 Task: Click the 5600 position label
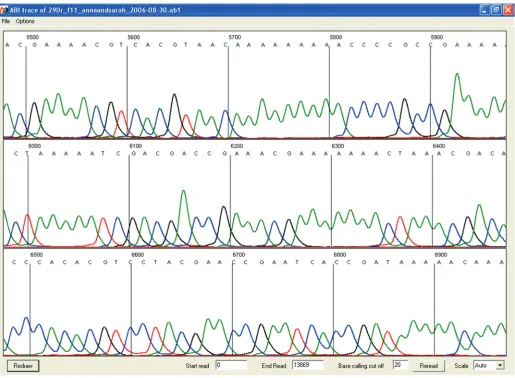(134, 37)
